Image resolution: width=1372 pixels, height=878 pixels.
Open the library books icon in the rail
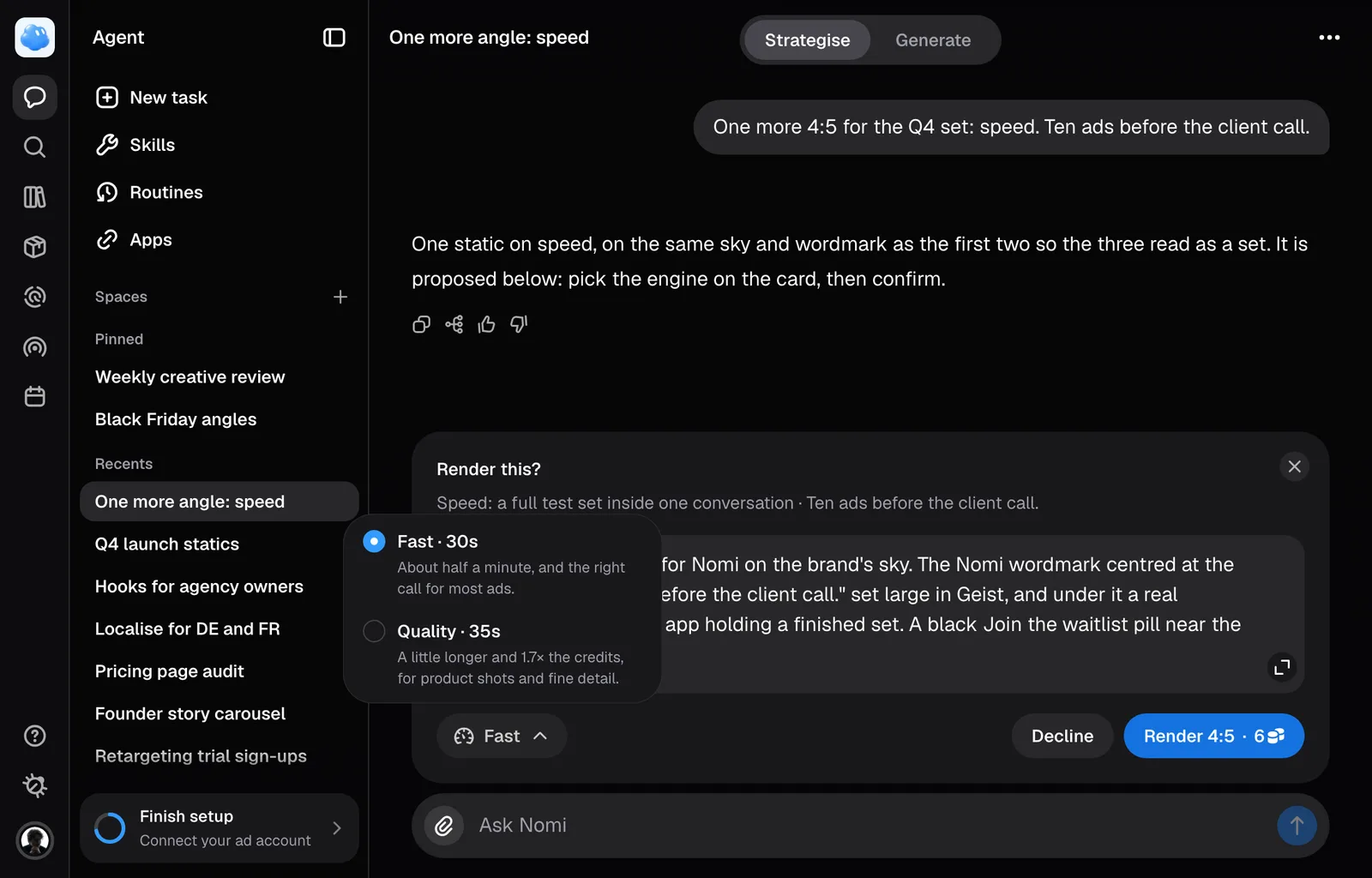click(35, 197)
